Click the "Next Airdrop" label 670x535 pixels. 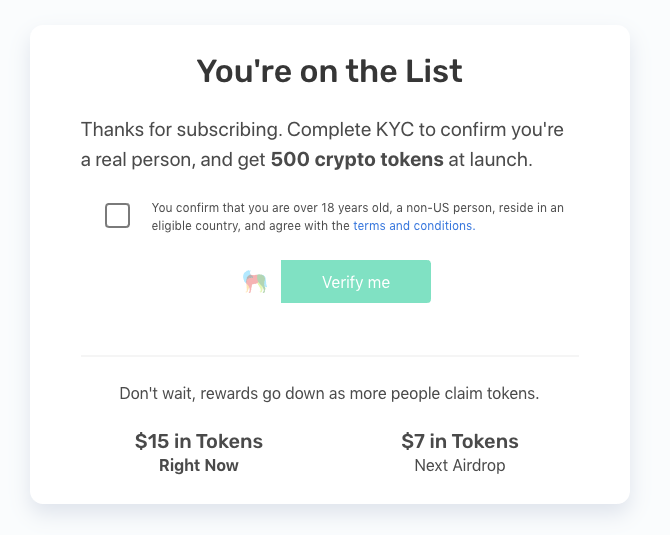(460, 465)
